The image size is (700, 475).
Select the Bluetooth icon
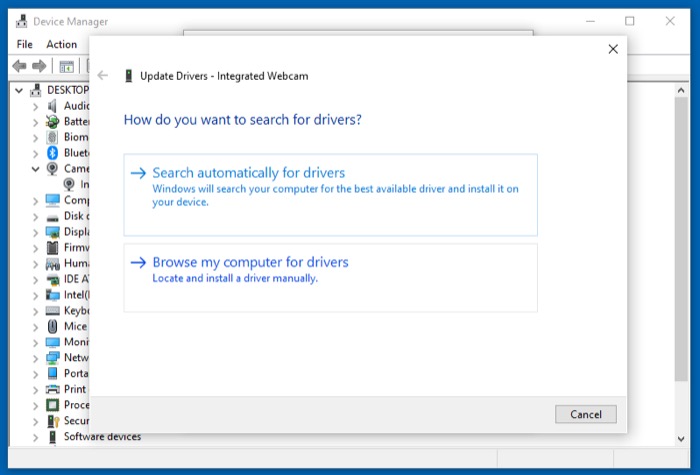pyautogui.click(x=52, y=153)
